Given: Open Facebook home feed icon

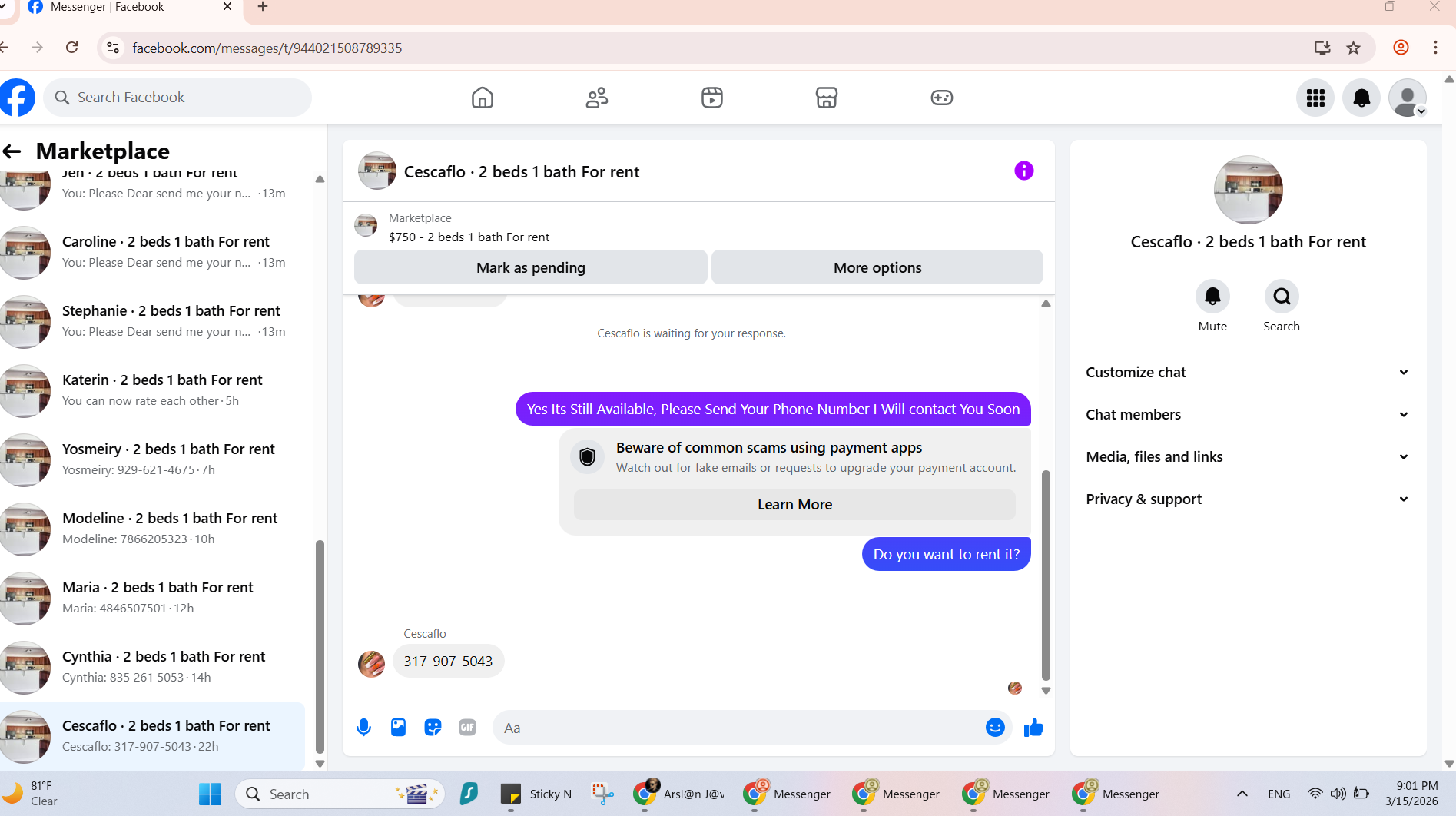Looking at the screenshot, I should [482, 98].
